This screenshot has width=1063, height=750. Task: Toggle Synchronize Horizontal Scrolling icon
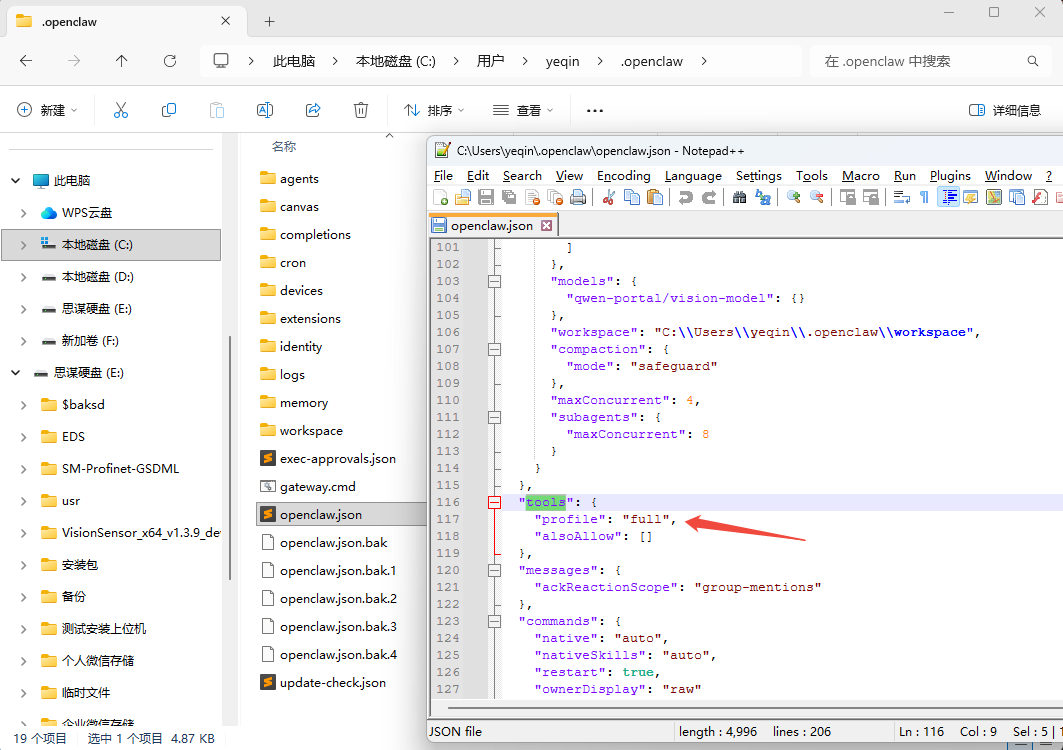pyautogui.click(x=870, y=197)
